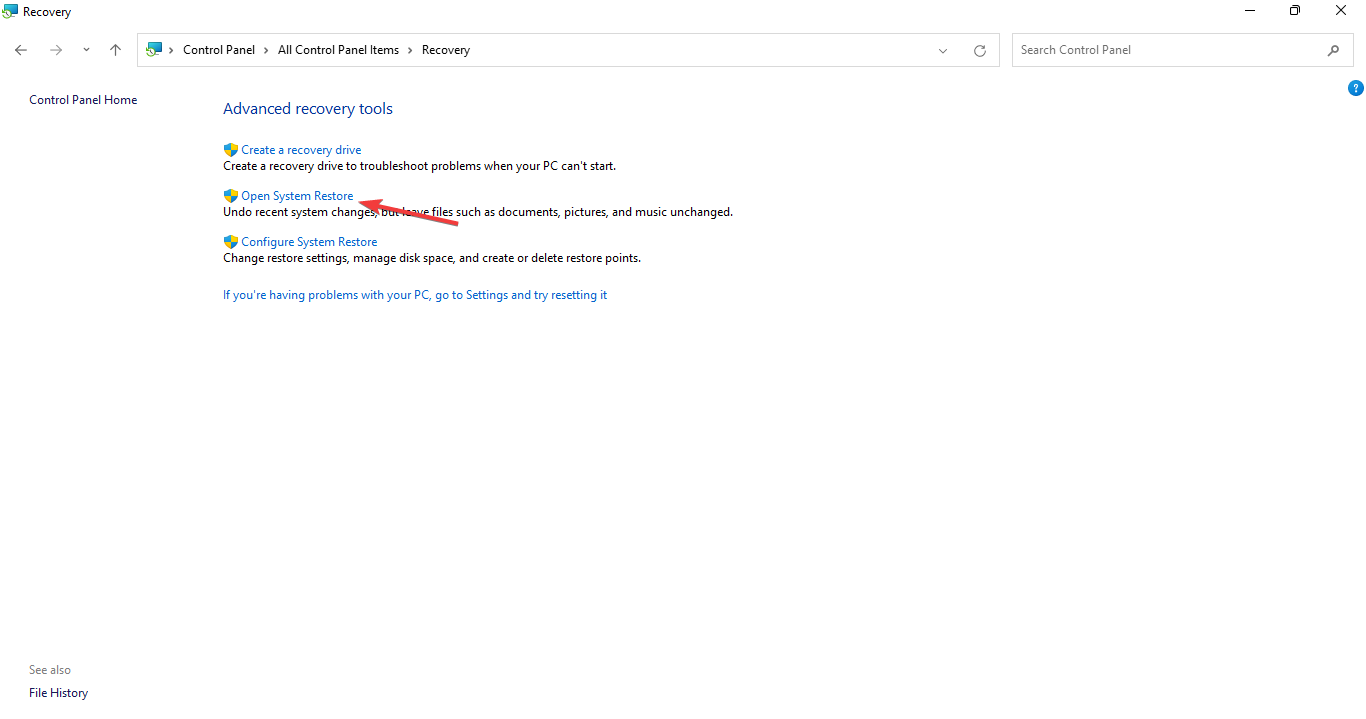This screenshot has height=719, width=1366.
Task: Refresh the Recovery page
Action: click(x=980, y=51)
